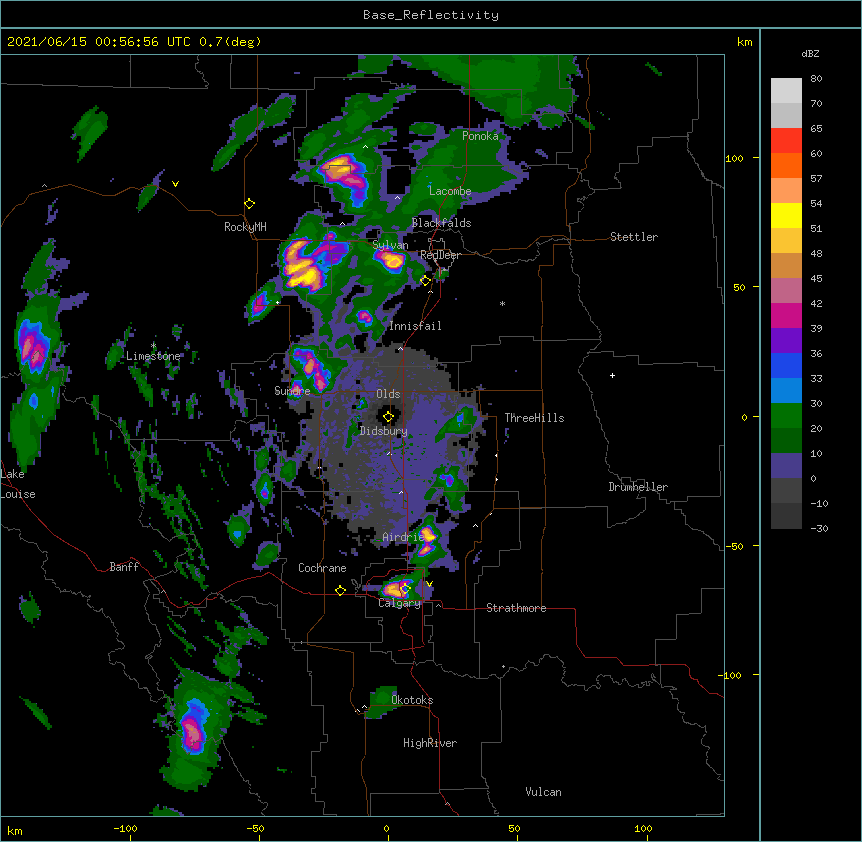Viewport: 862px width, 842px height.
Task: Click the Drumheller label
Action: pos(638,487)
